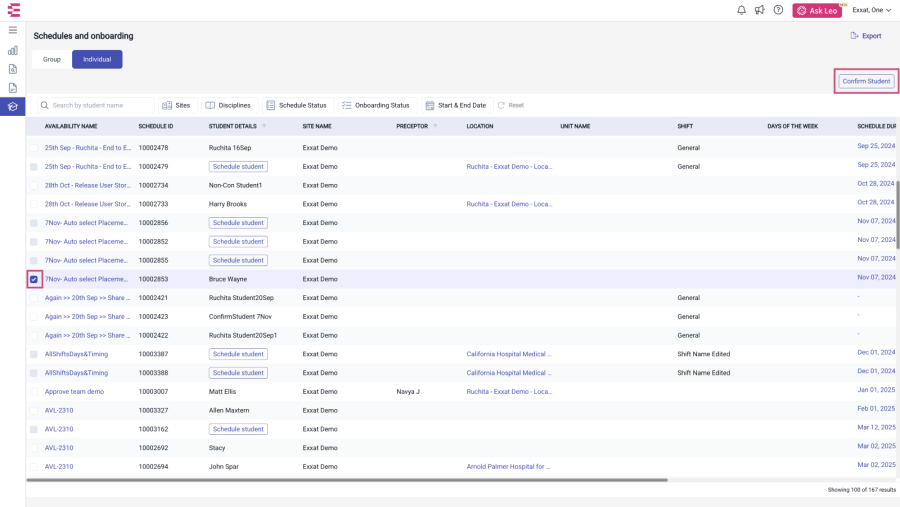
Task: Open availability link for Bruce Wayne row
Action: [x=87, y=279]
